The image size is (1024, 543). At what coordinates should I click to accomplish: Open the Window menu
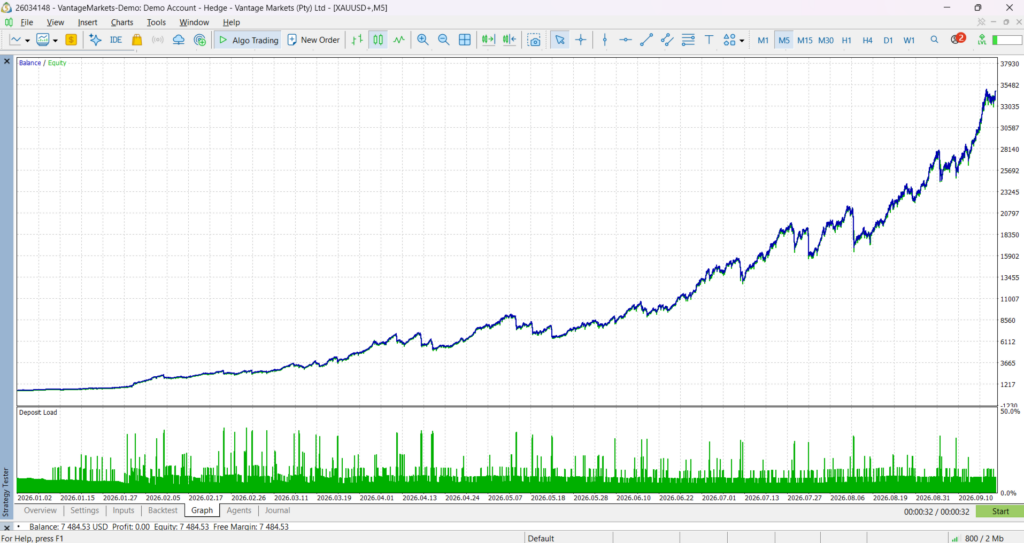click(x=194, y=22)
